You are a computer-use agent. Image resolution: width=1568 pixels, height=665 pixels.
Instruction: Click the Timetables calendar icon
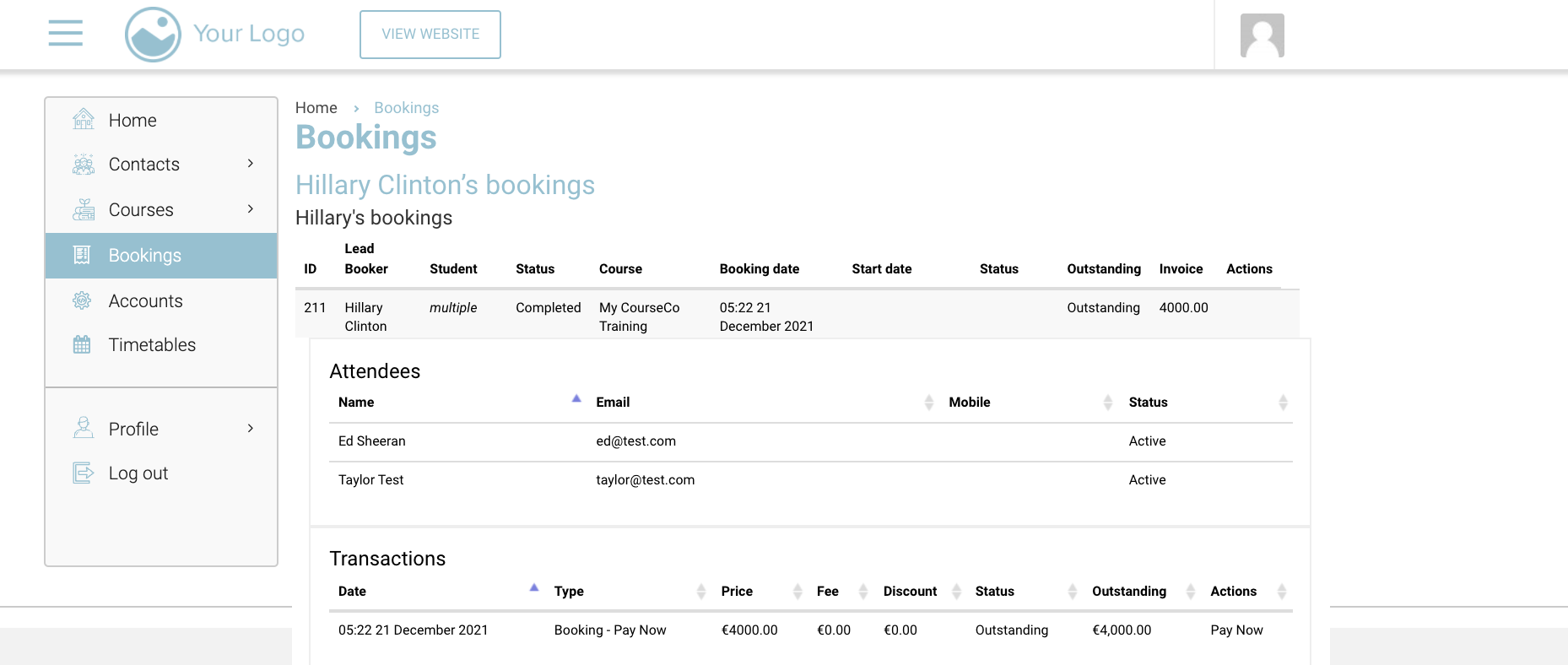click(82, 344)
